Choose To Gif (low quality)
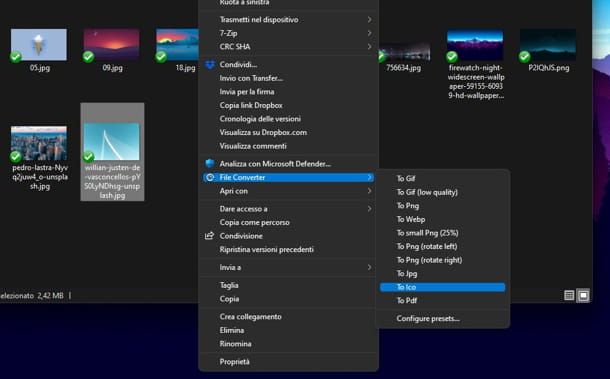Screen dimensions: 610x379 click(x=442, y=192)
